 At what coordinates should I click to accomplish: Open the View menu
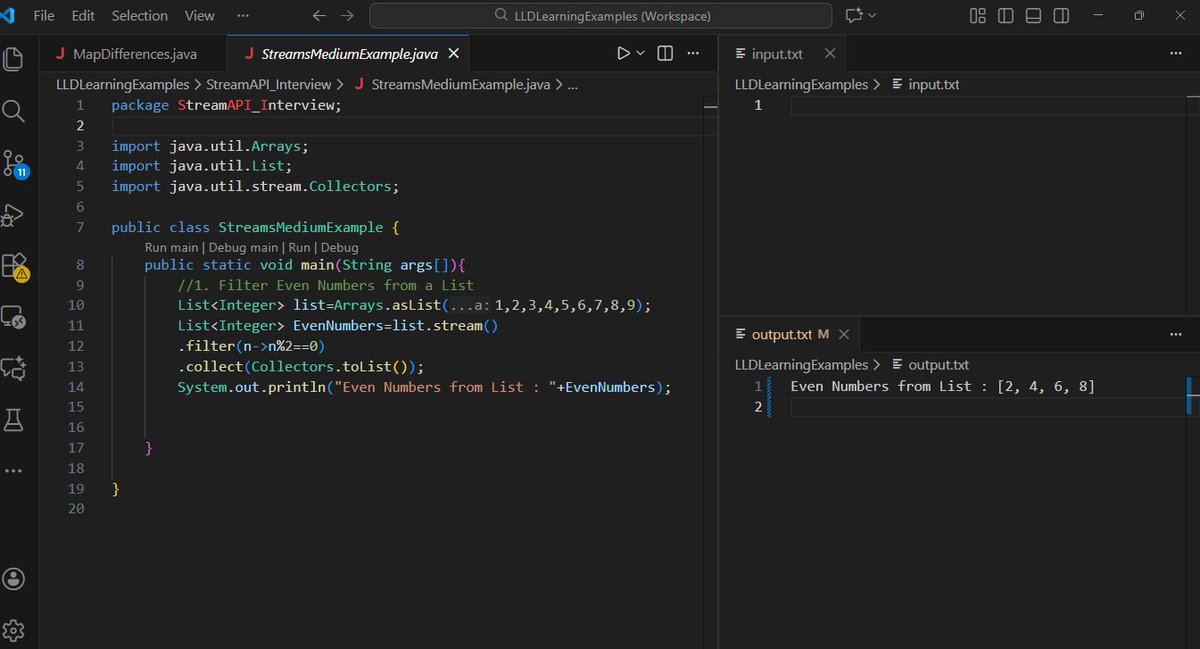tap(200, 16)
